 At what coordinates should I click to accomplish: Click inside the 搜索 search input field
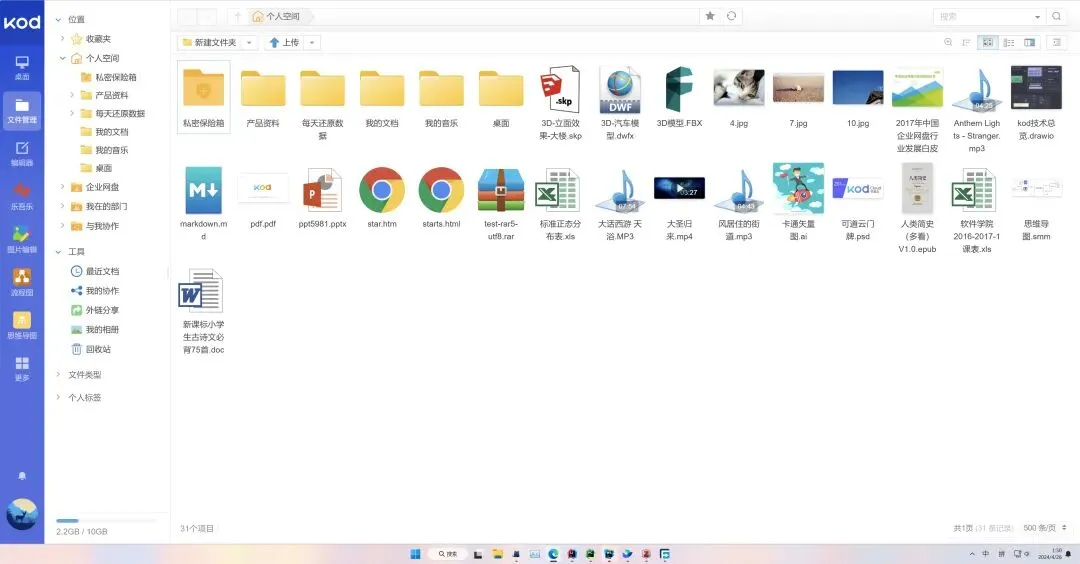tap(984, 16)
